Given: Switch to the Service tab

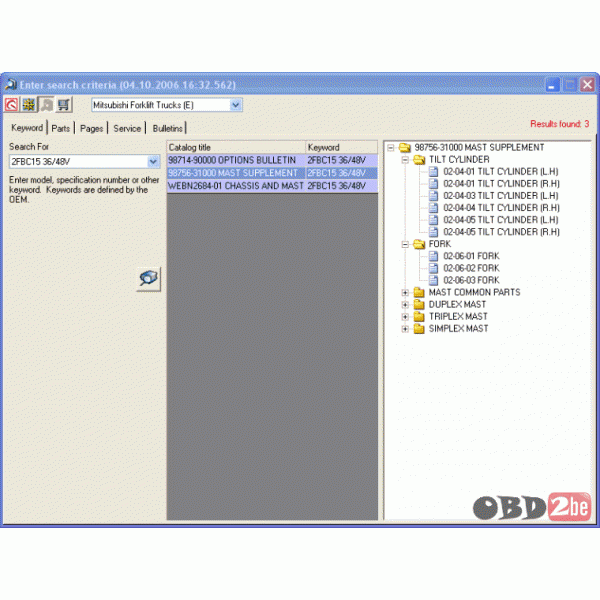Looking at the screenshot, I should (127, 128).
